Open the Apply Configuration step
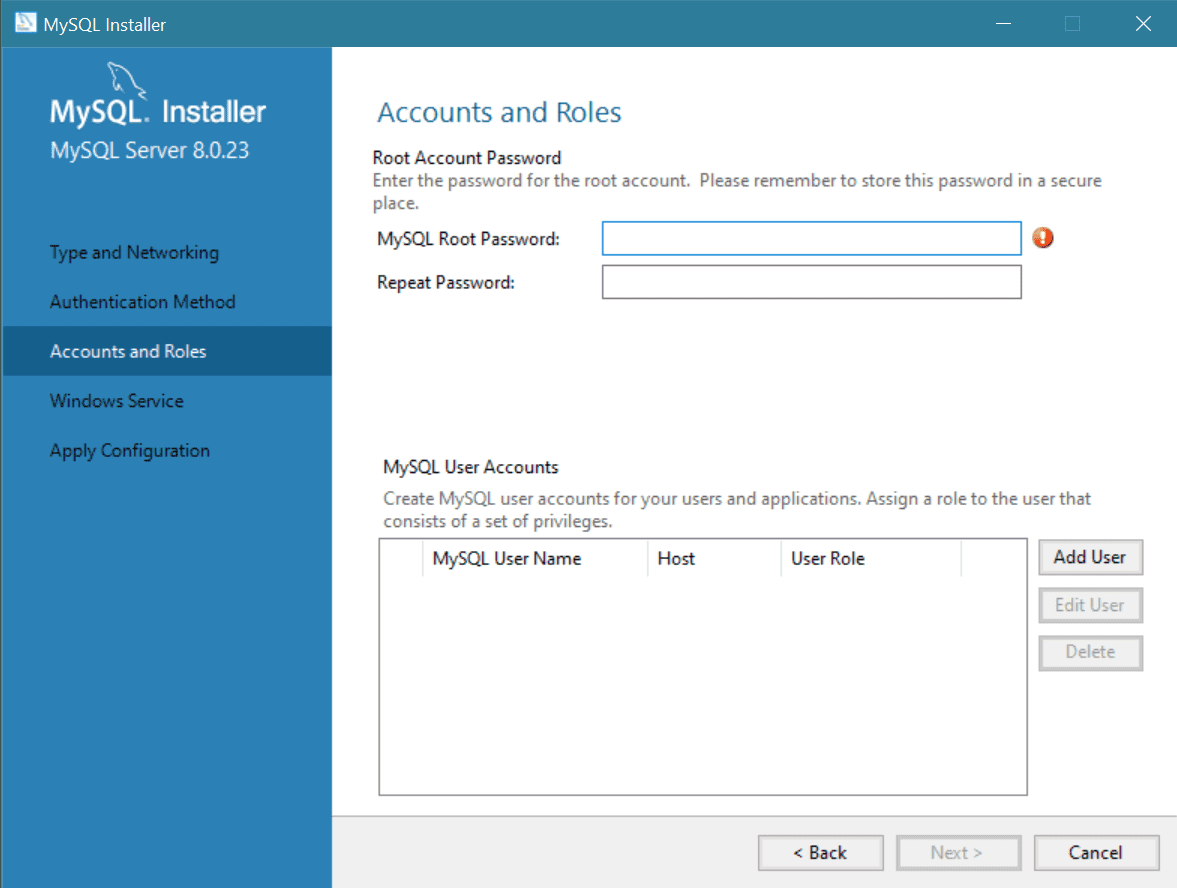This screenshot has width=1177, height=888. [130, 451]
